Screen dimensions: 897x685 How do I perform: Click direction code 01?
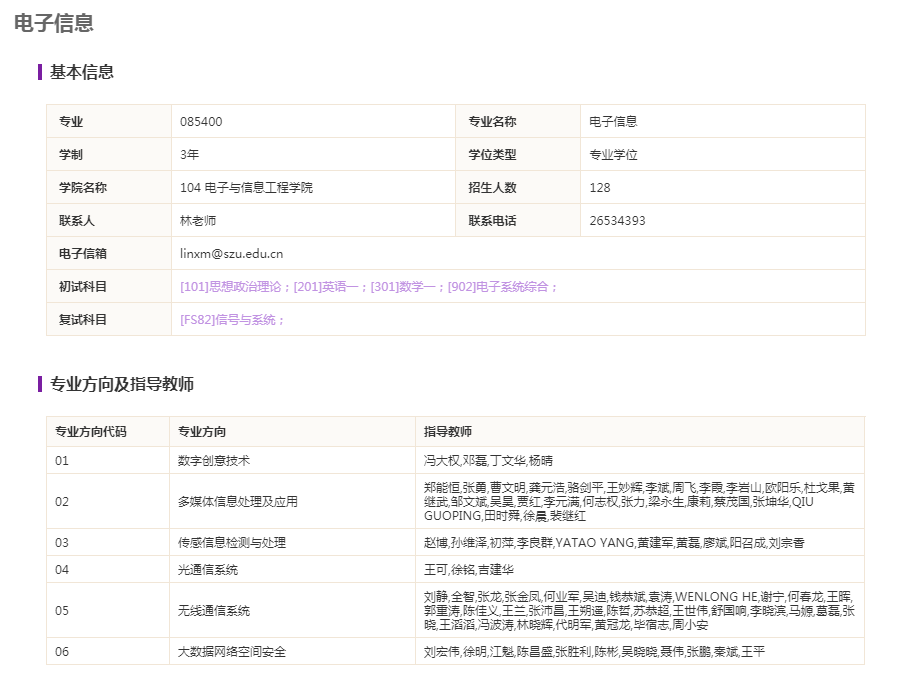62,461
